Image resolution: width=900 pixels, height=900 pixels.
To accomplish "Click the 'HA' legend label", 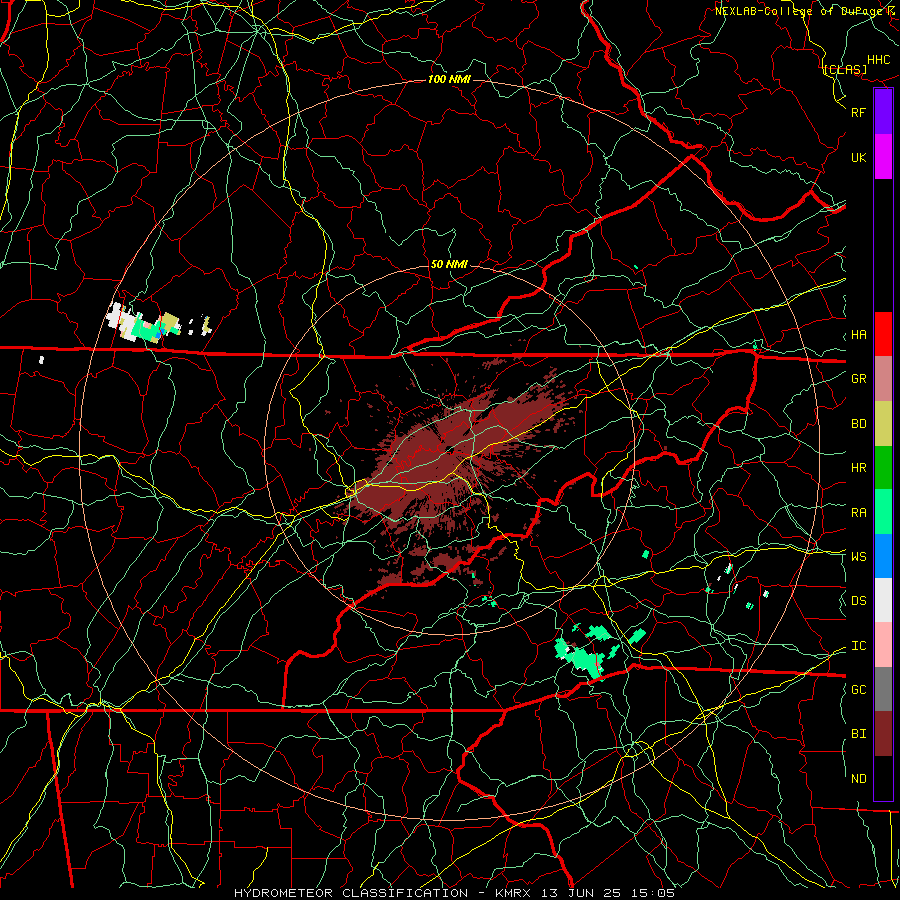I will tap(858, 335).
